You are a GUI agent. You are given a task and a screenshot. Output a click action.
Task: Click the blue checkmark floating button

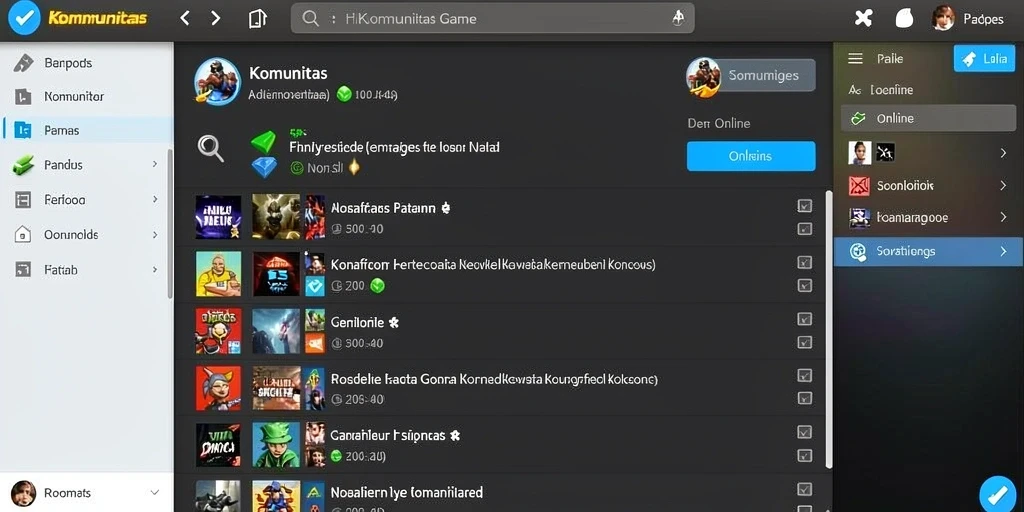point(997,493)
